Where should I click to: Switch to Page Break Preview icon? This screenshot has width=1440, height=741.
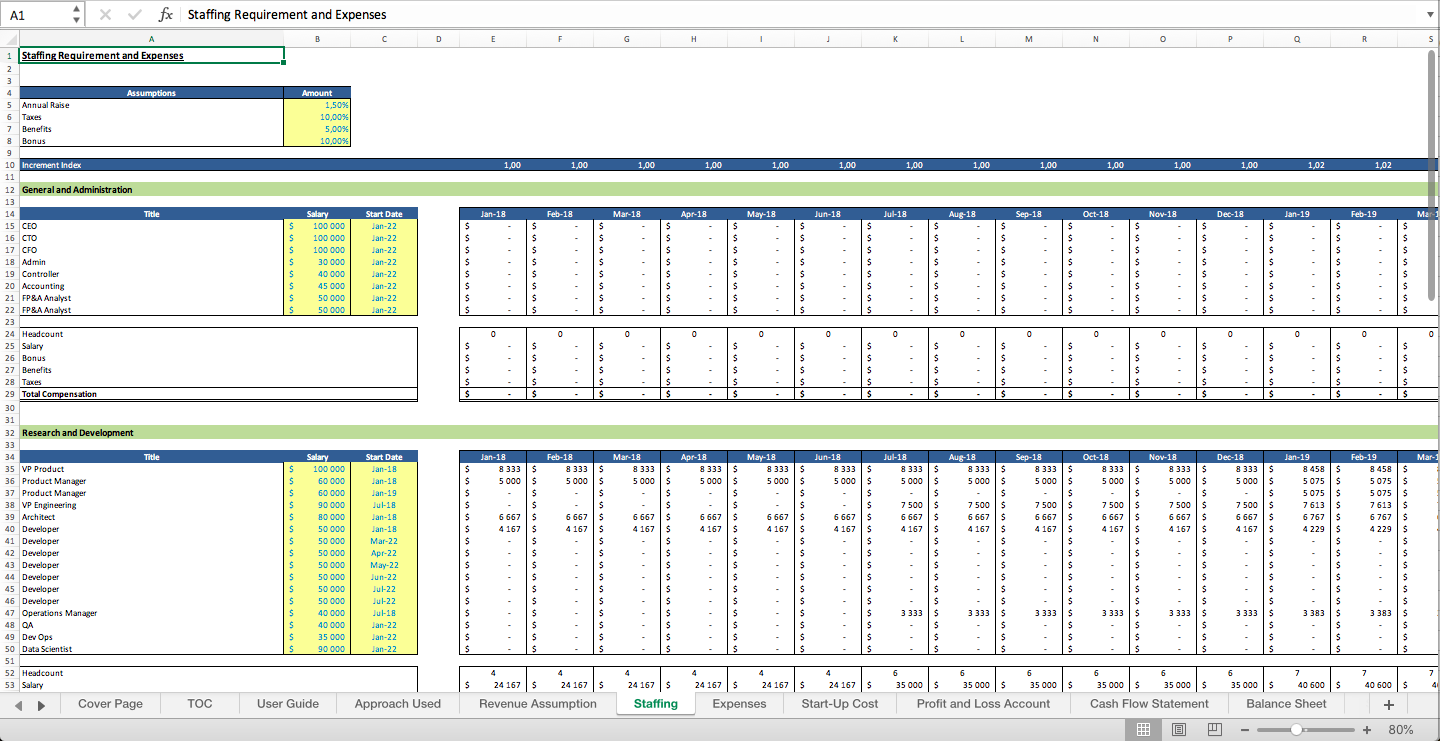tap(1215, 730)
